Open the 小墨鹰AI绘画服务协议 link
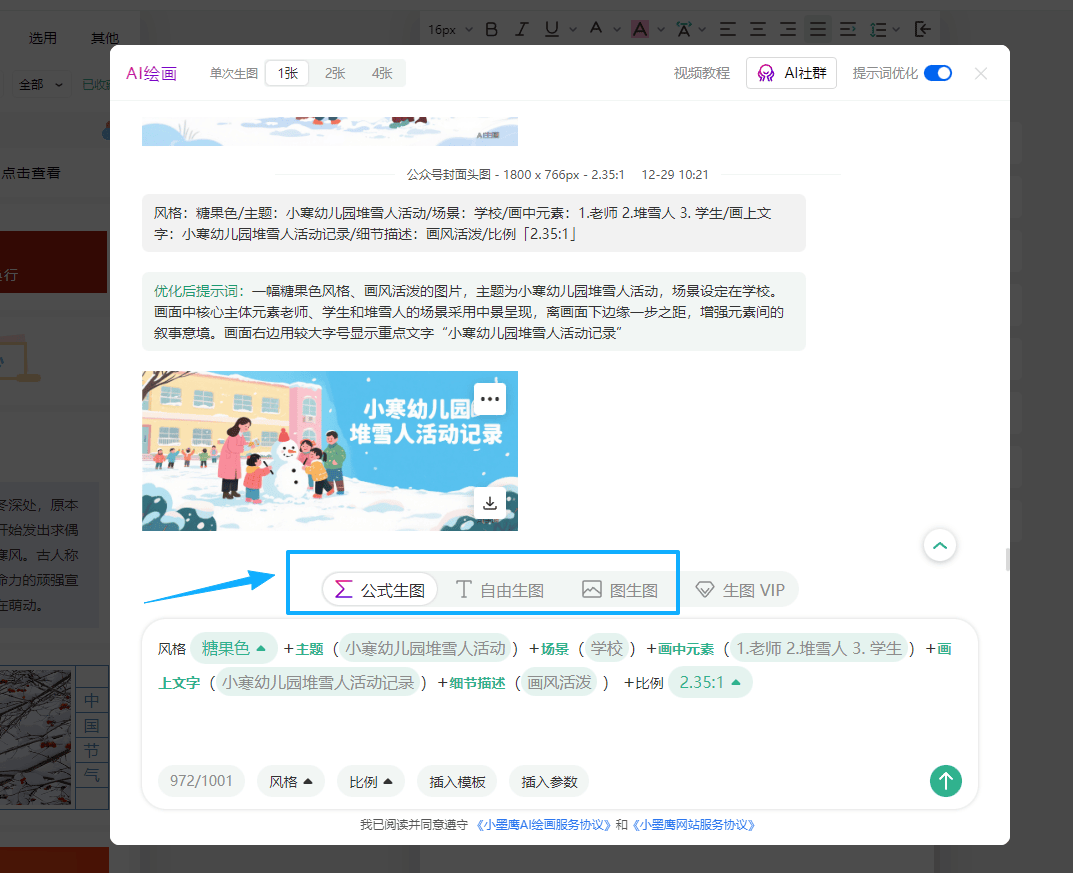Viewport: 1073px width, 873px height. pyautogui.click(x=543, y=825)
